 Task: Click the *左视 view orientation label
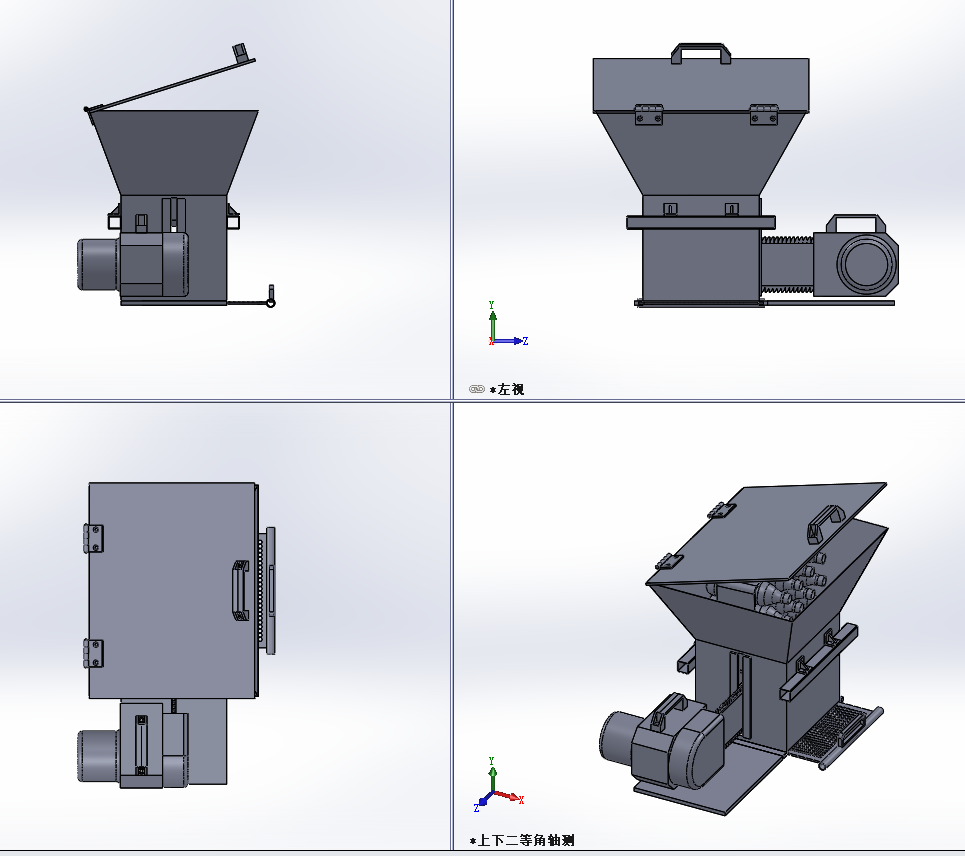(507, 389)
